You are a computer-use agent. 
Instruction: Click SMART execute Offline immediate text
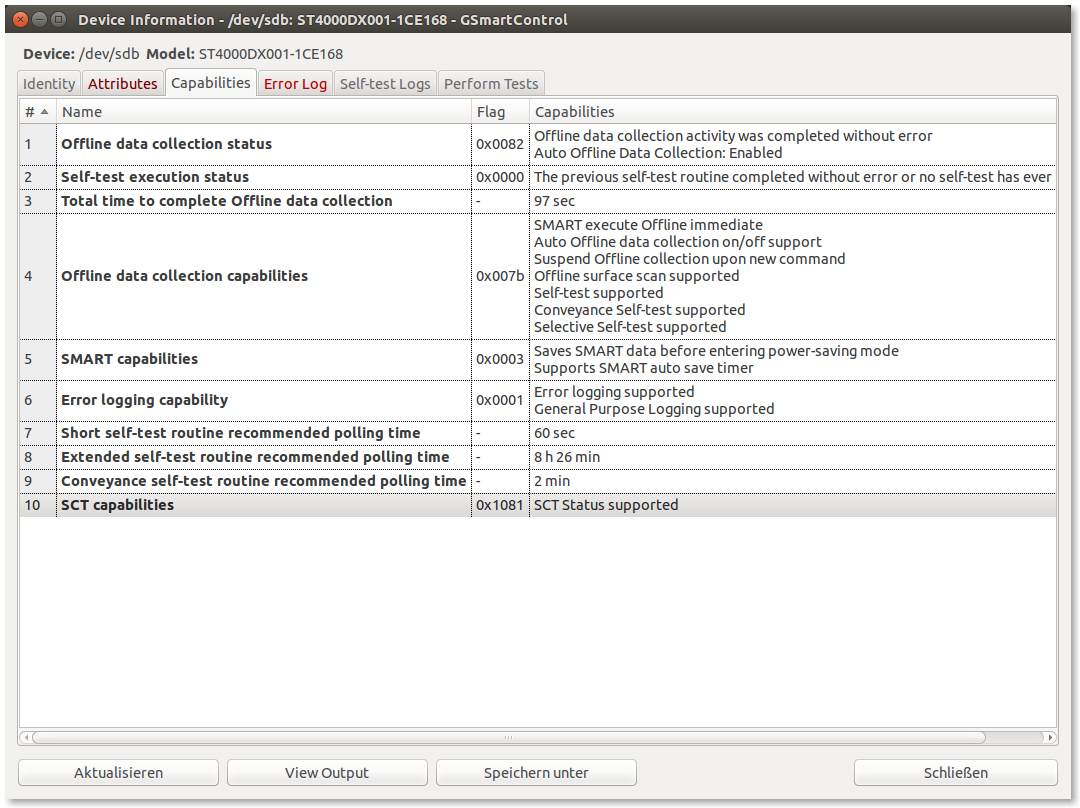click(649, 225)
